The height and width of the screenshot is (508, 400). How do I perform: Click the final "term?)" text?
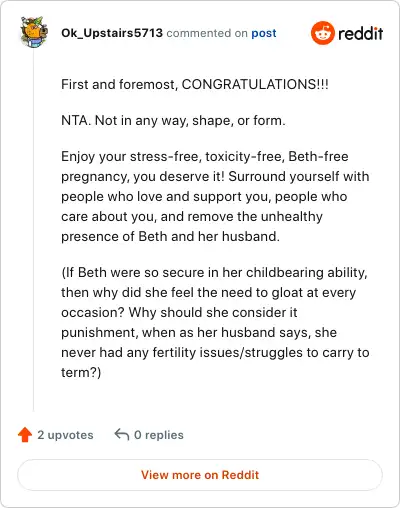(x=81, y=372)
